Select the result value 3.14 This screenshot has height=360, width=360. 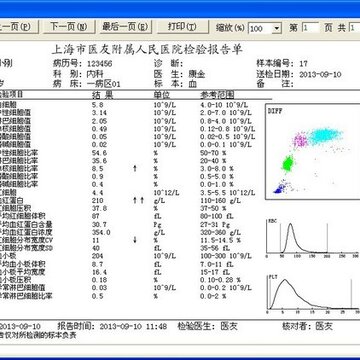(99, 113)
